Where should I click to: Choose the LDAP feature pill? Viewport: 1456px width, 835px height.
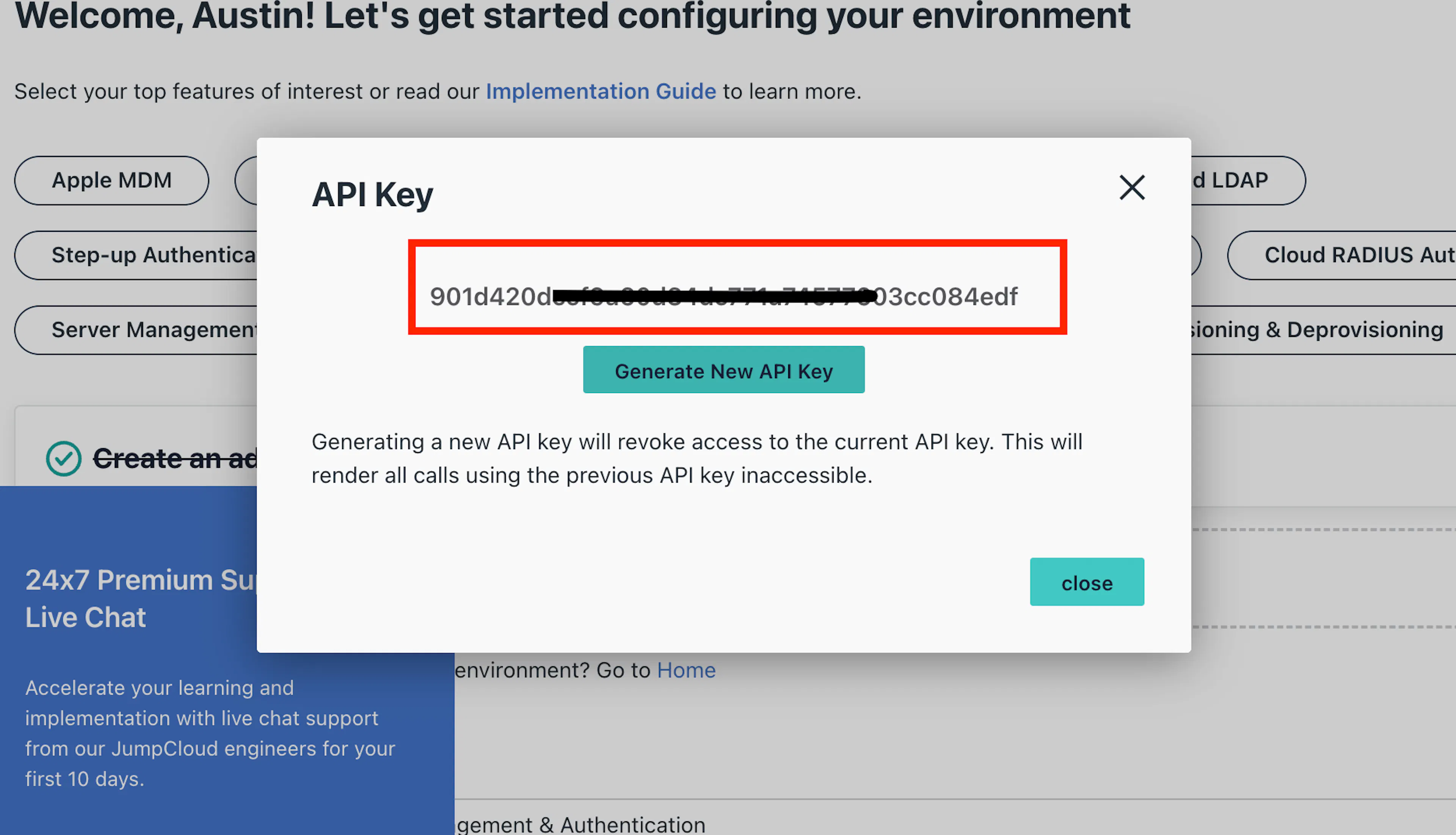click(1248, 181)
